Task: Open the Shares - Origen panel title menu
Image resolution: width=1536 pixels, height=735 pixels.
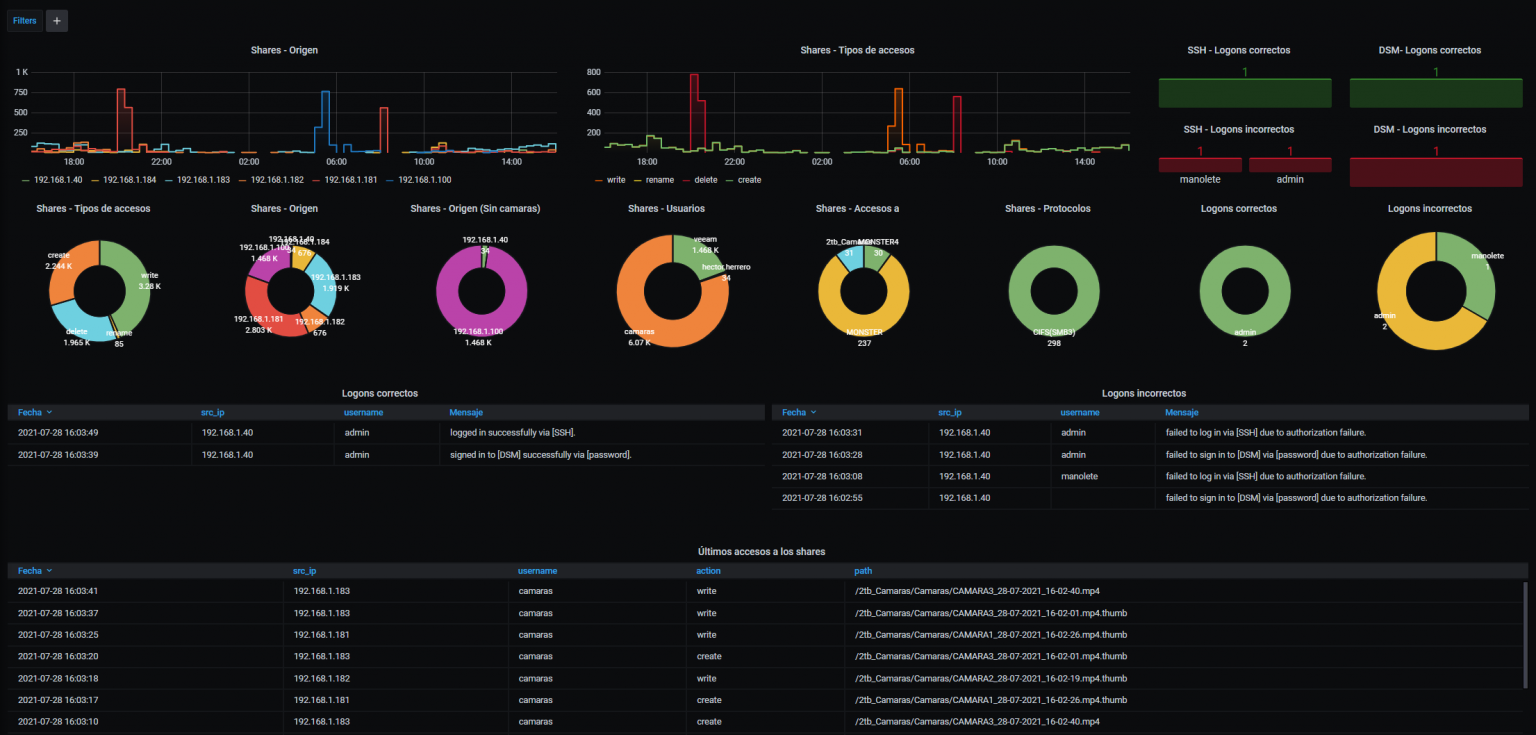Action: click(x=284, y=49)
